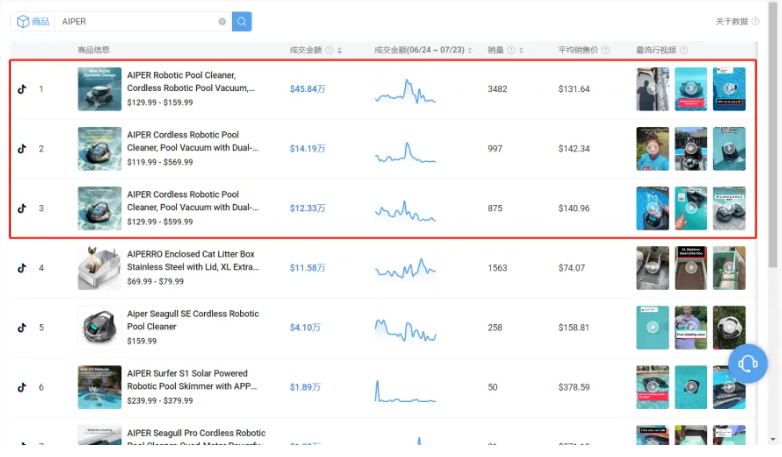Clear the AIPER search text
The height and width of the screenshot is (457, 782).
coord(222,21)
